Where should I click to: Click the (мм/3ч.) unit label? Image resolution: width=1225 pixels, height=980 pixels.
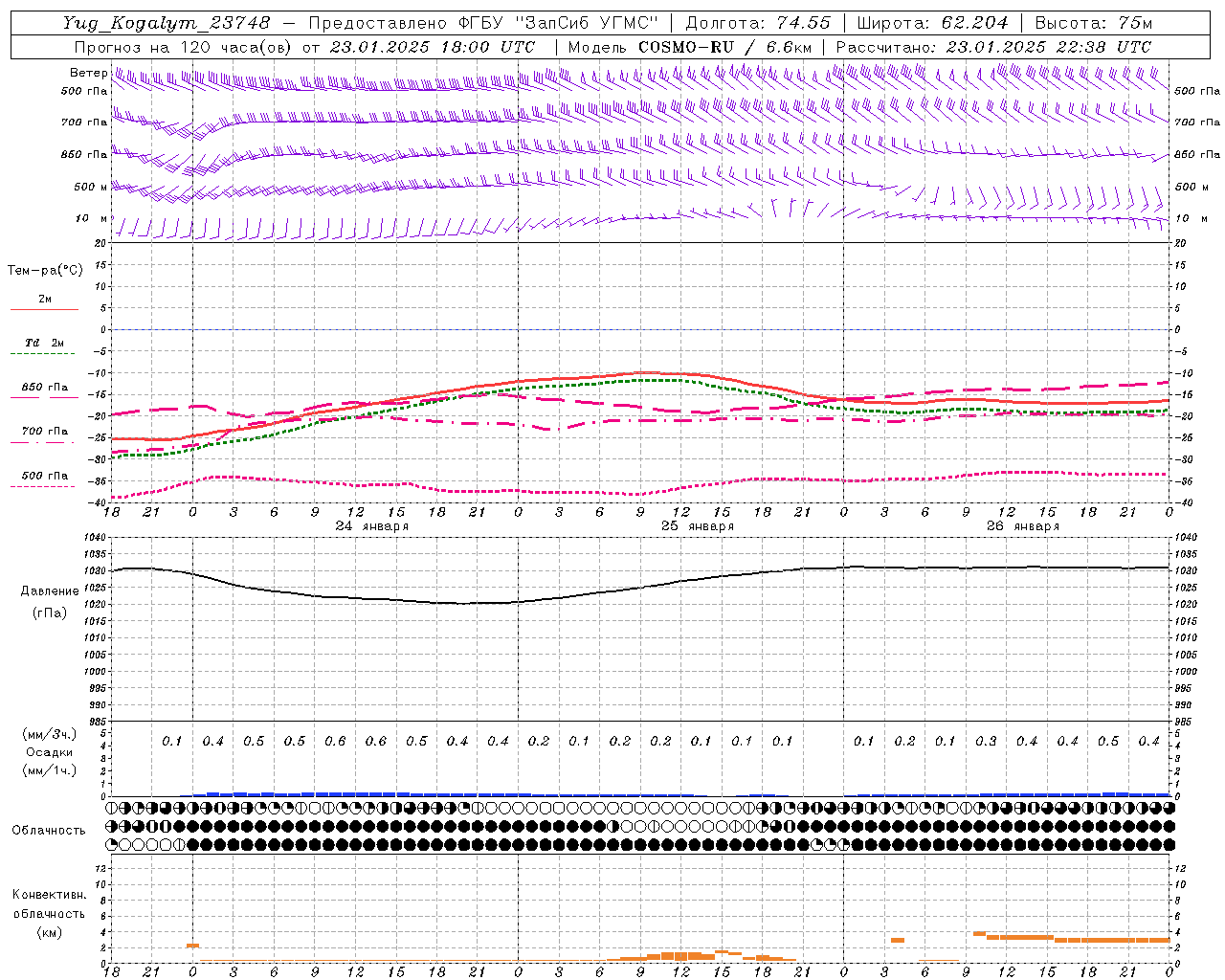coord(50,734)
